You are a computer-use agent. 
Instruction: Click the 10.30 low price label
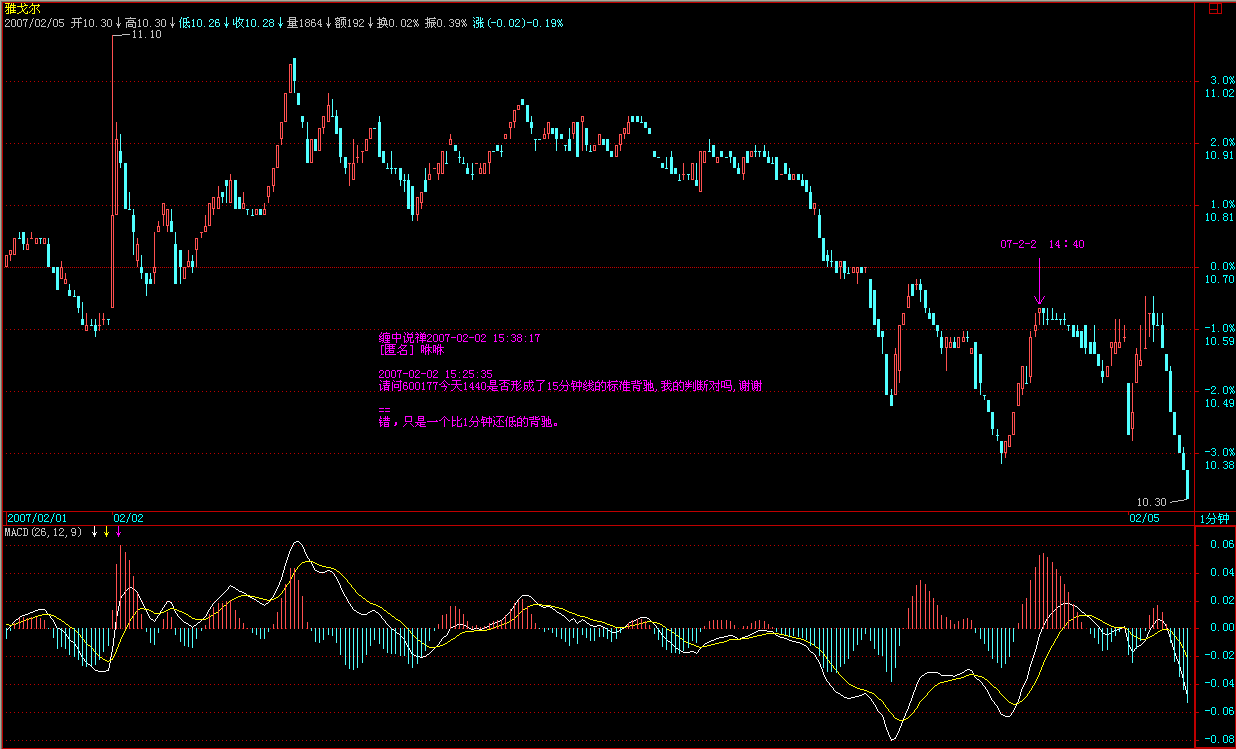coord(1151,502)
